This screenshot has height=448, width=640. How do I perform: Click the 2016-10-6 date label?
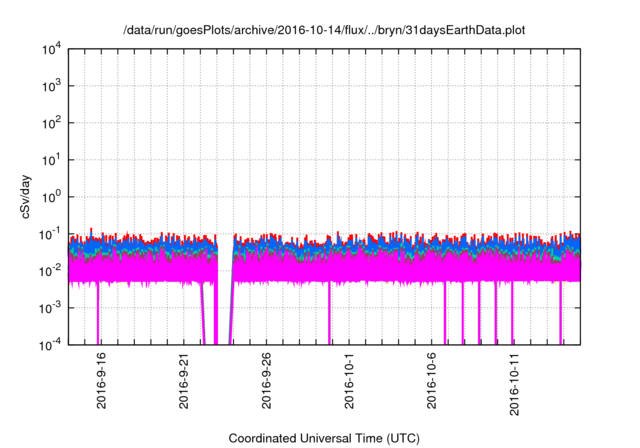(x=431, y=380)
